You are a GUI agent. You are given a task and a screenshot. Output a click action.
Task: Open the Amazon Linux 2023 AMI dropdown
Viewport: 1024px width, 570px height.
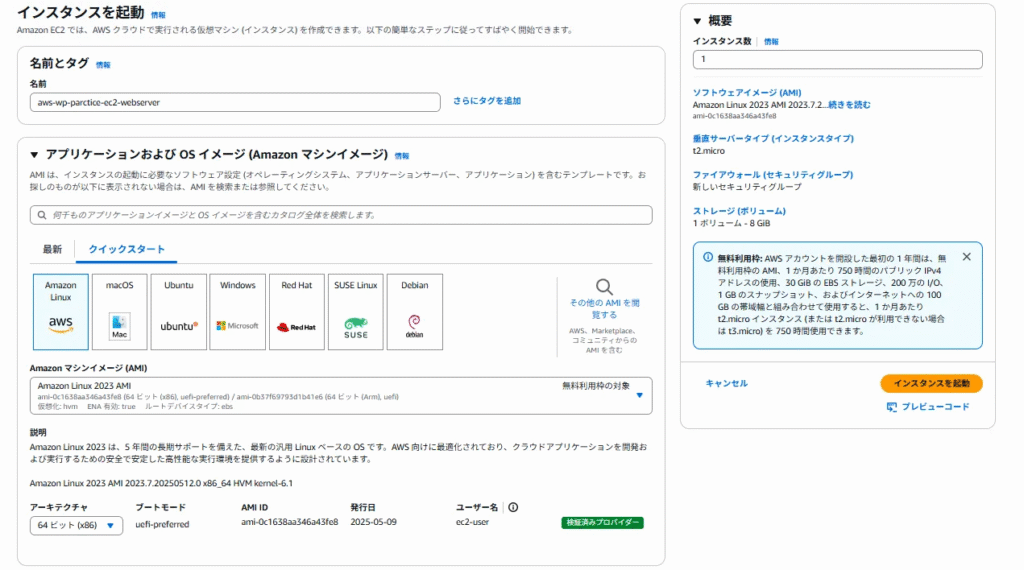point(341,396)
